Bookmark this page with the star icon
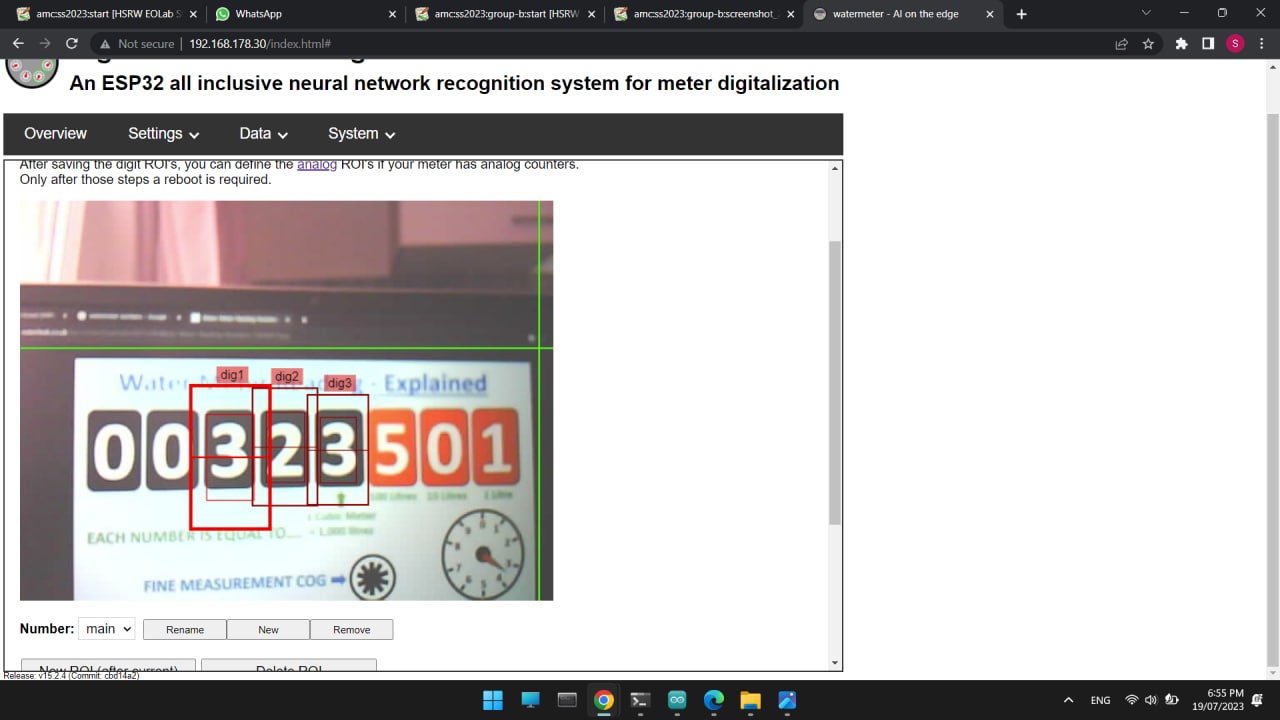The width and height of the screenshot is (1280, 720). 1148,44
